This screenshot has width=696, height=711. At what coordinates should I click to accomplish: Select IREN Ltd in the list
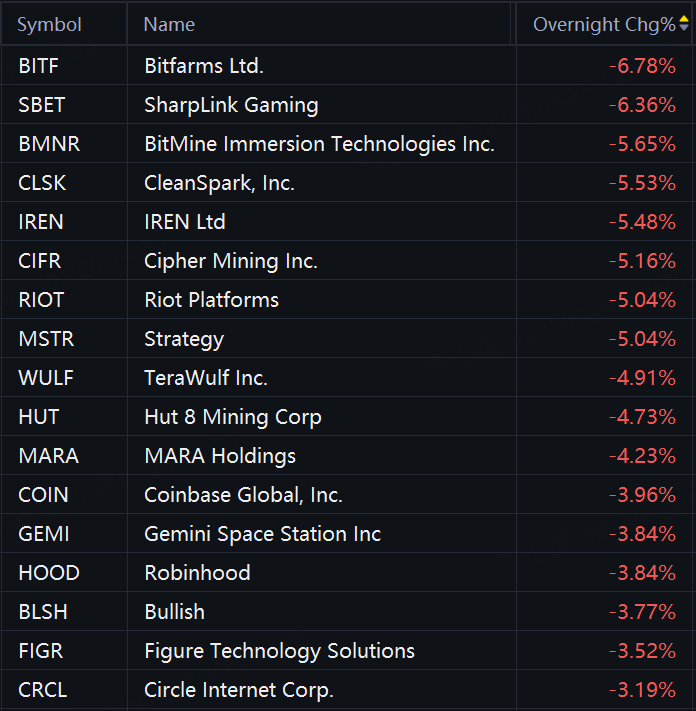point(185,222)
